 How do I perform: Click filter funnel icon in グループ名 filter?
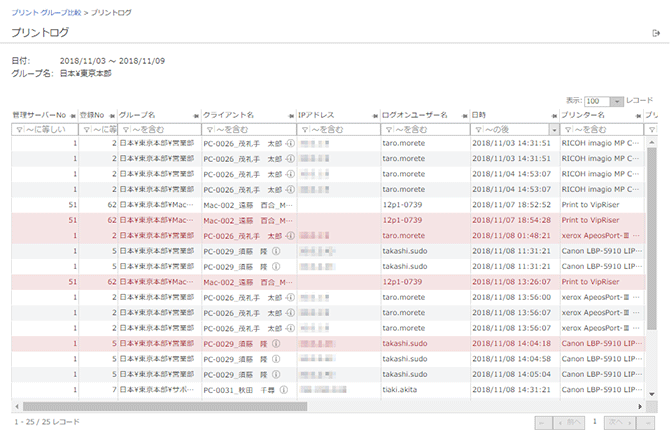pyautogui.click(x=124, y=130)
